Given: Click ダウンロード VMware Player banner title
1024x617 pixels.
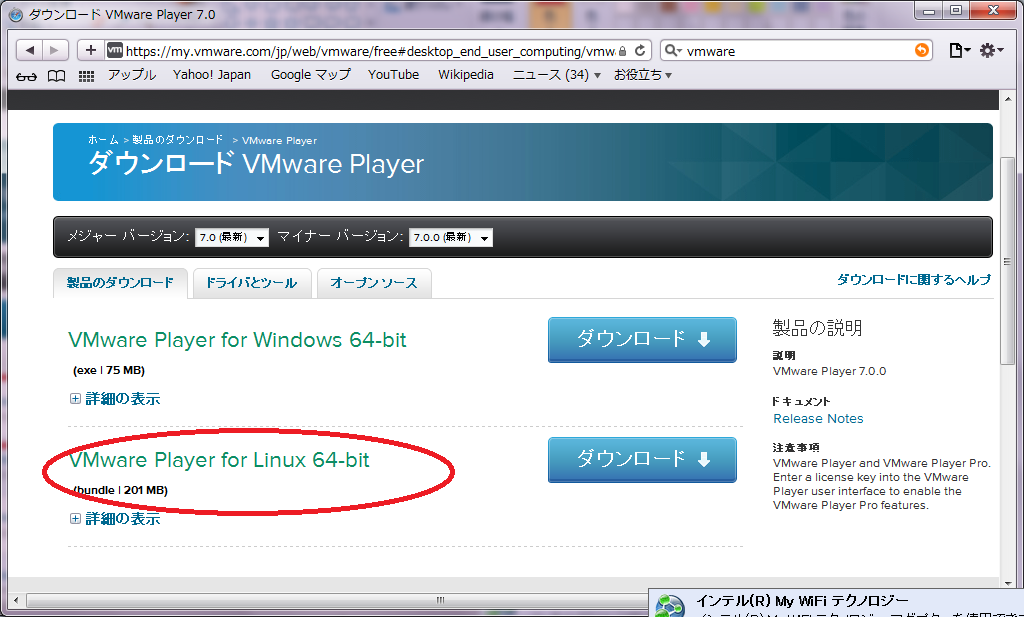Looking at the screenshot, I should 256,163.
